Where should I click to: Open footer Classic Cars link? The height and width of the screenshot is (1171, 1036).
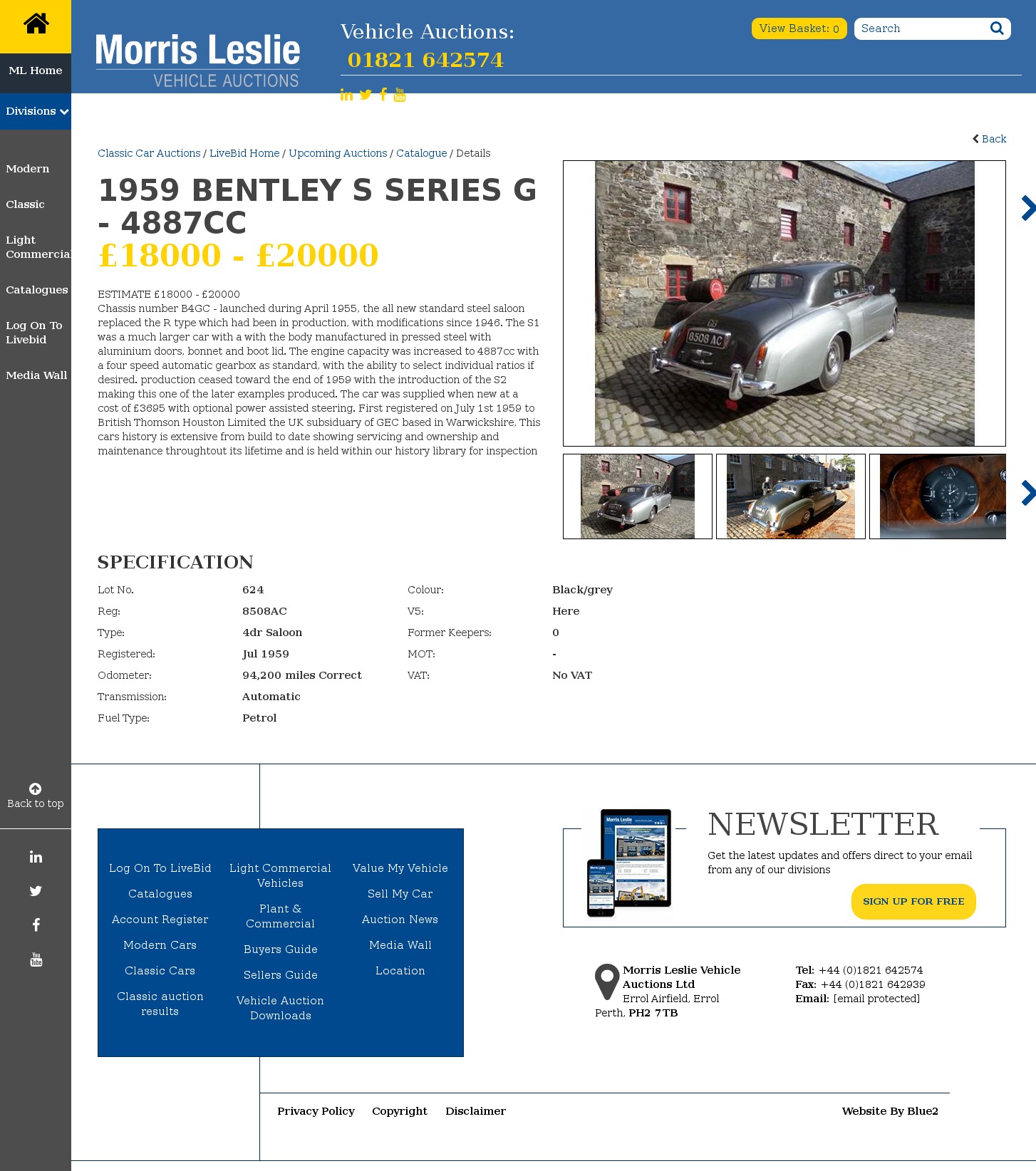pos(160,971)
